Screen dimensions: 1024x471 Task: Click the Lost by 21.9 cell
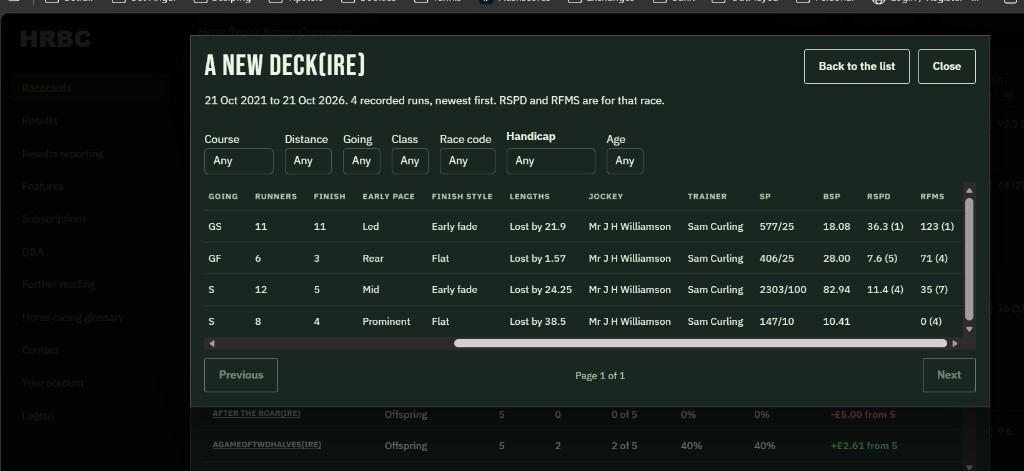coord(537,227)
